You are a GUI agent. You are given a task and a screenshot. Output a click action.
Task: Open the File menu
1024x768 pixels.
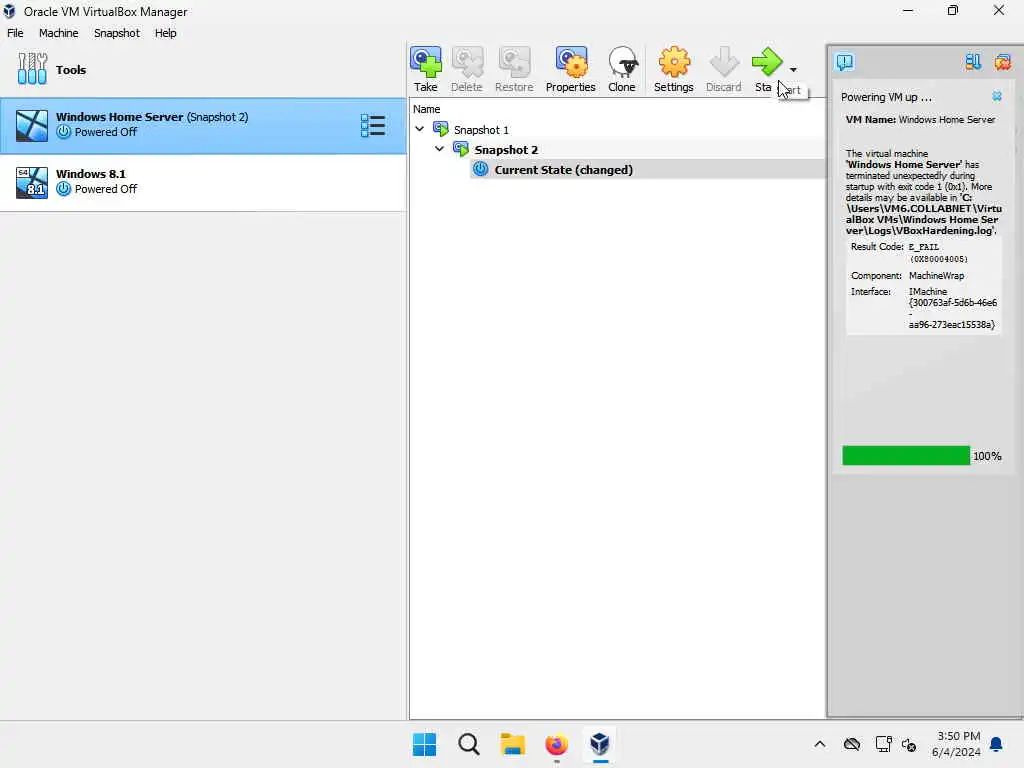pyautogui.click(x=15, y=33)
